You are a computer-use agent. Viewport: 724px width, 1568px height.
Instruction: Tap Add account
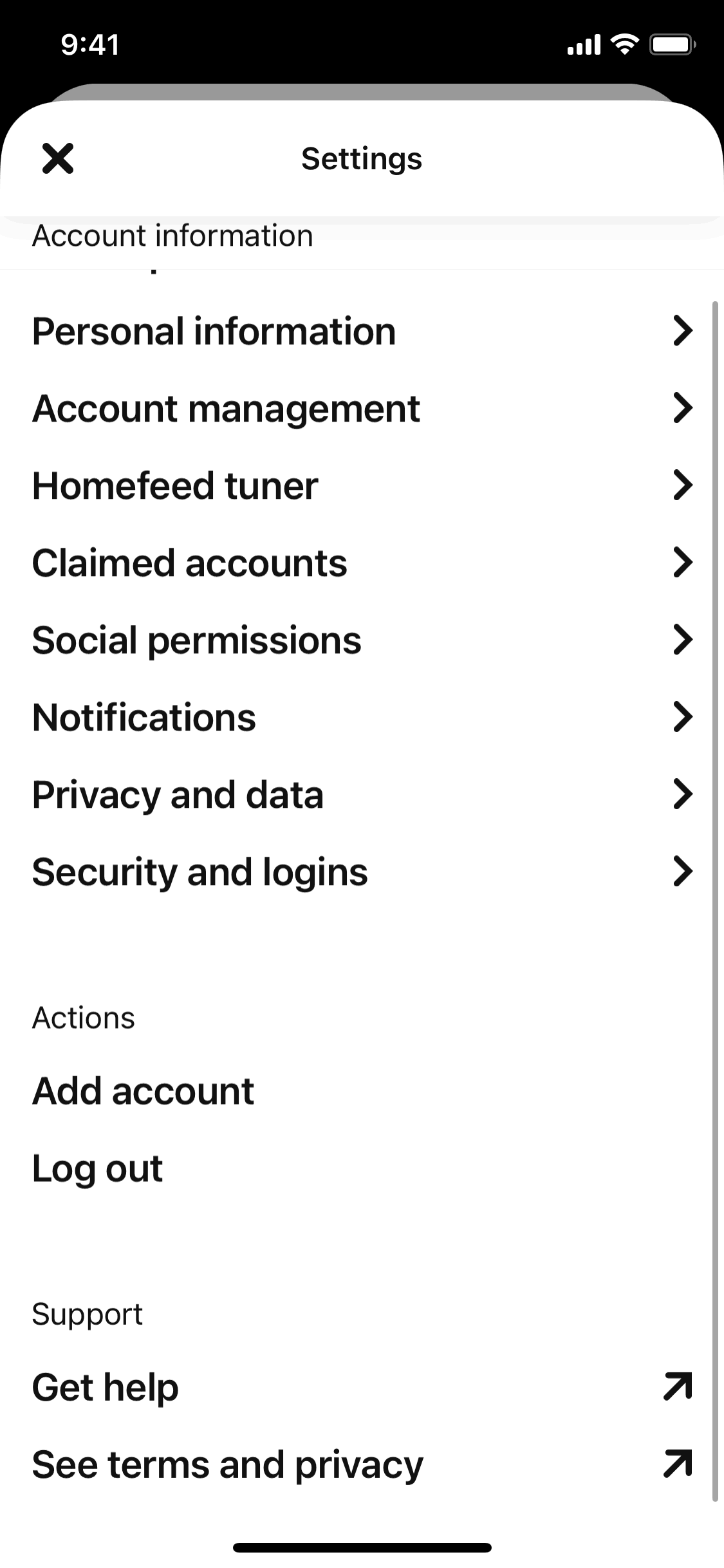pos(143,1091)
